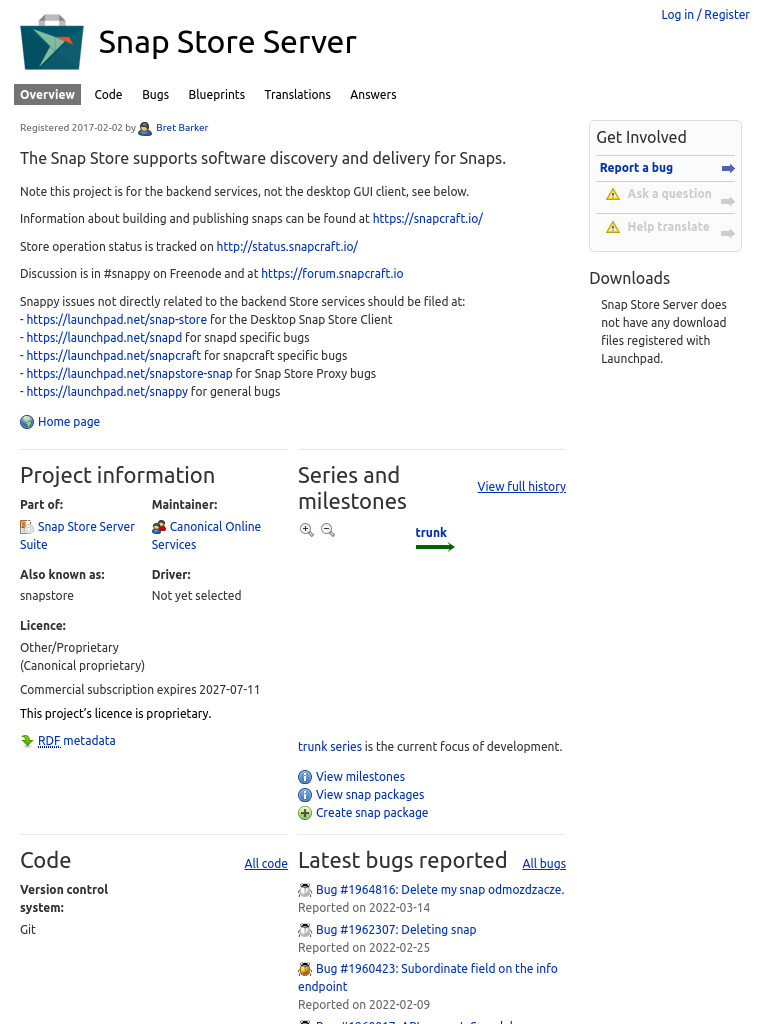Open the launchpad.net/snapstore-snap link
This screenshot has width=768, height=1024.
pos(129,374)
